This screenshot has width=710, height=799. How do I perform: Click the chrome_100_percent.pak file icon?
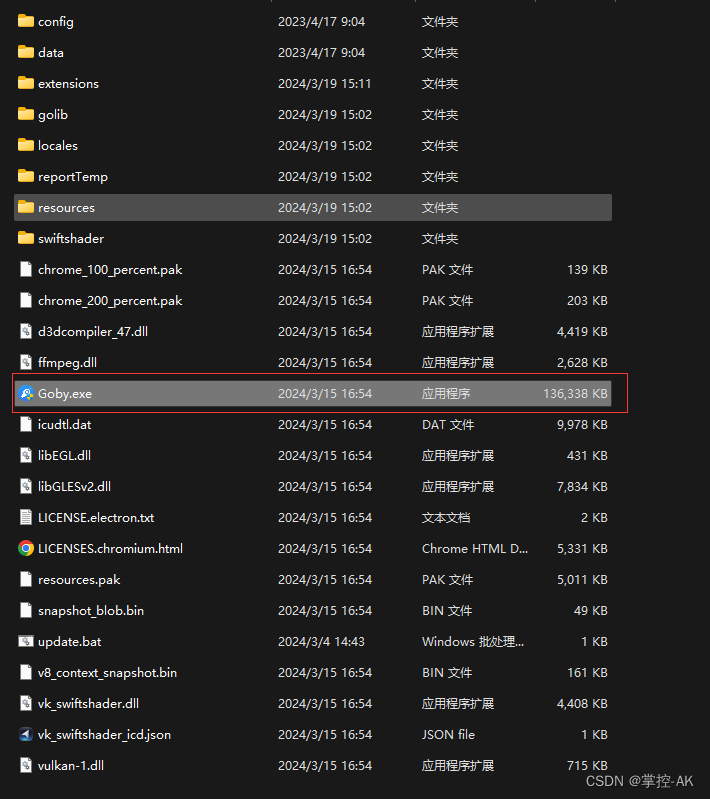26,269
